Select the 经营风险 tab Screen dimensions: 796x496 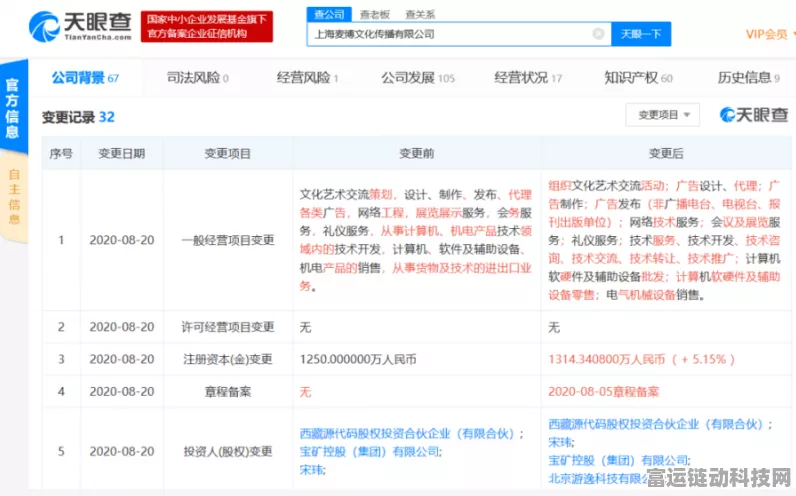point(308,78)
